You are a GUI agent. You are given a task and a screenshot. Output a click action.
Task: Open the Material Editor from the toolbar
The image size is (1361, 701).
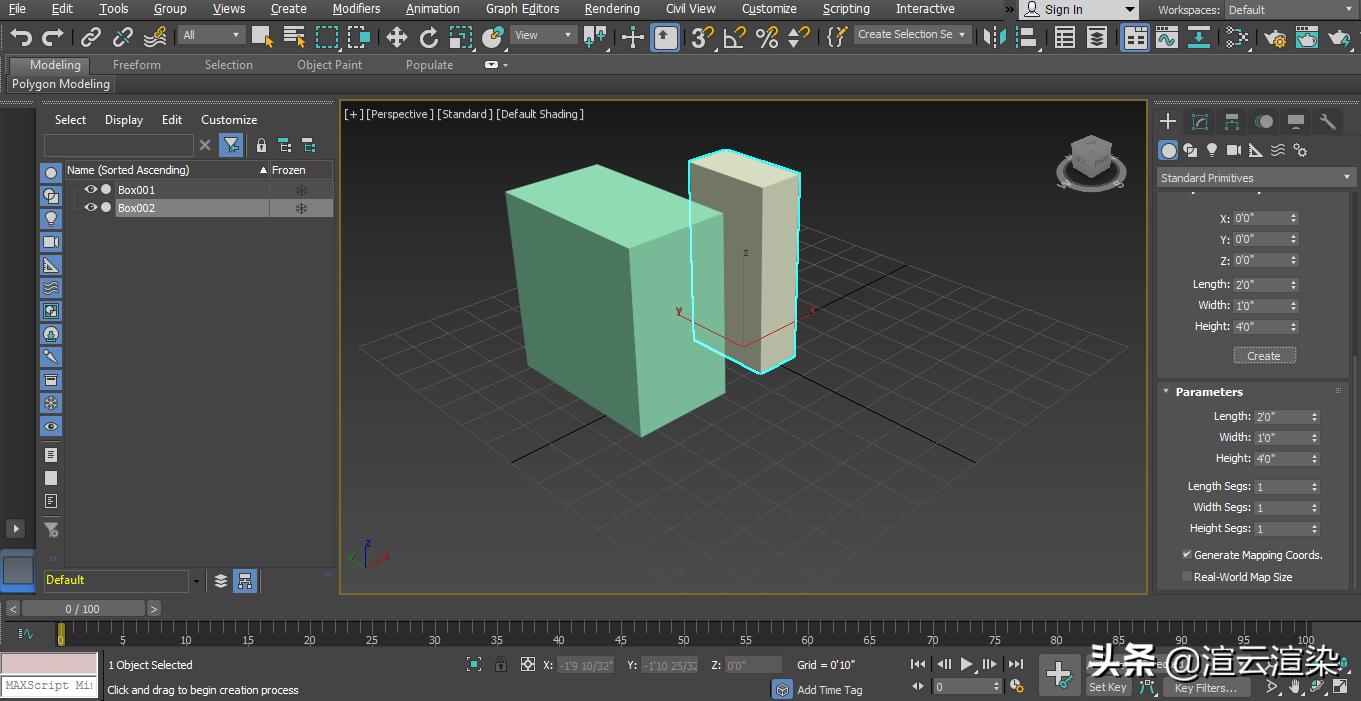[1237, 36]
